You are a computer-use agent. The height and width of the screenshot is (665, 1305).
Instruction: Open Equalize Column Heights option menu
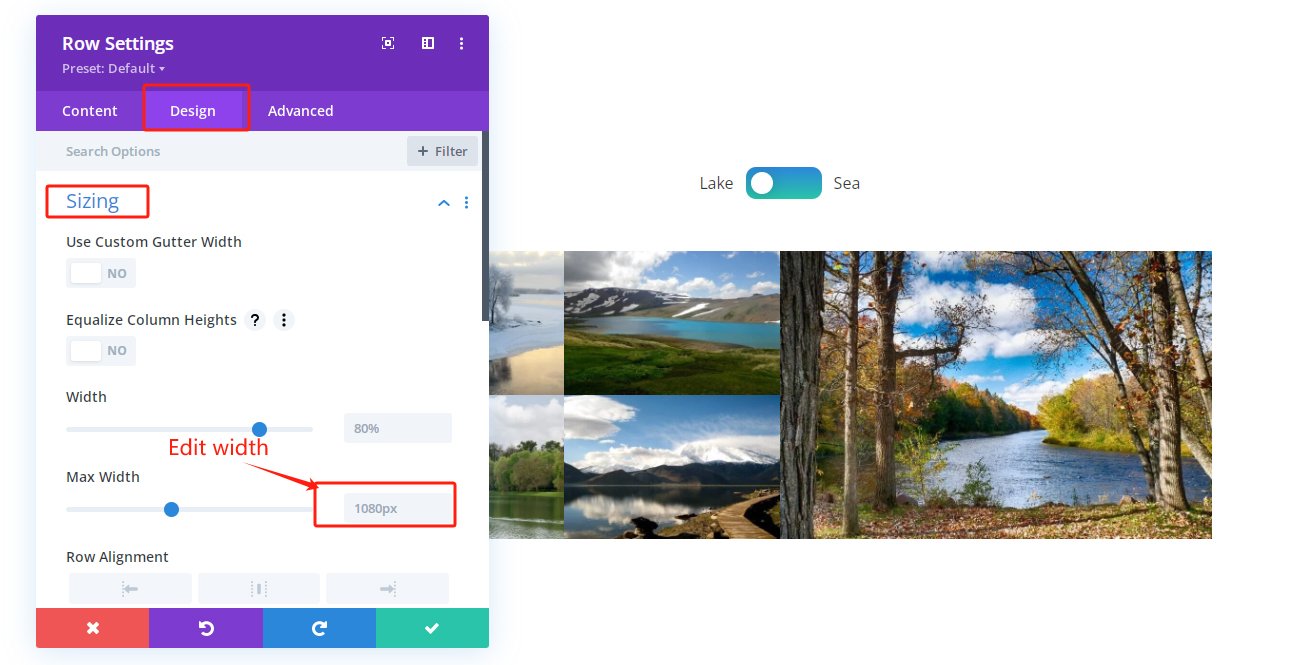coord(284,320)
